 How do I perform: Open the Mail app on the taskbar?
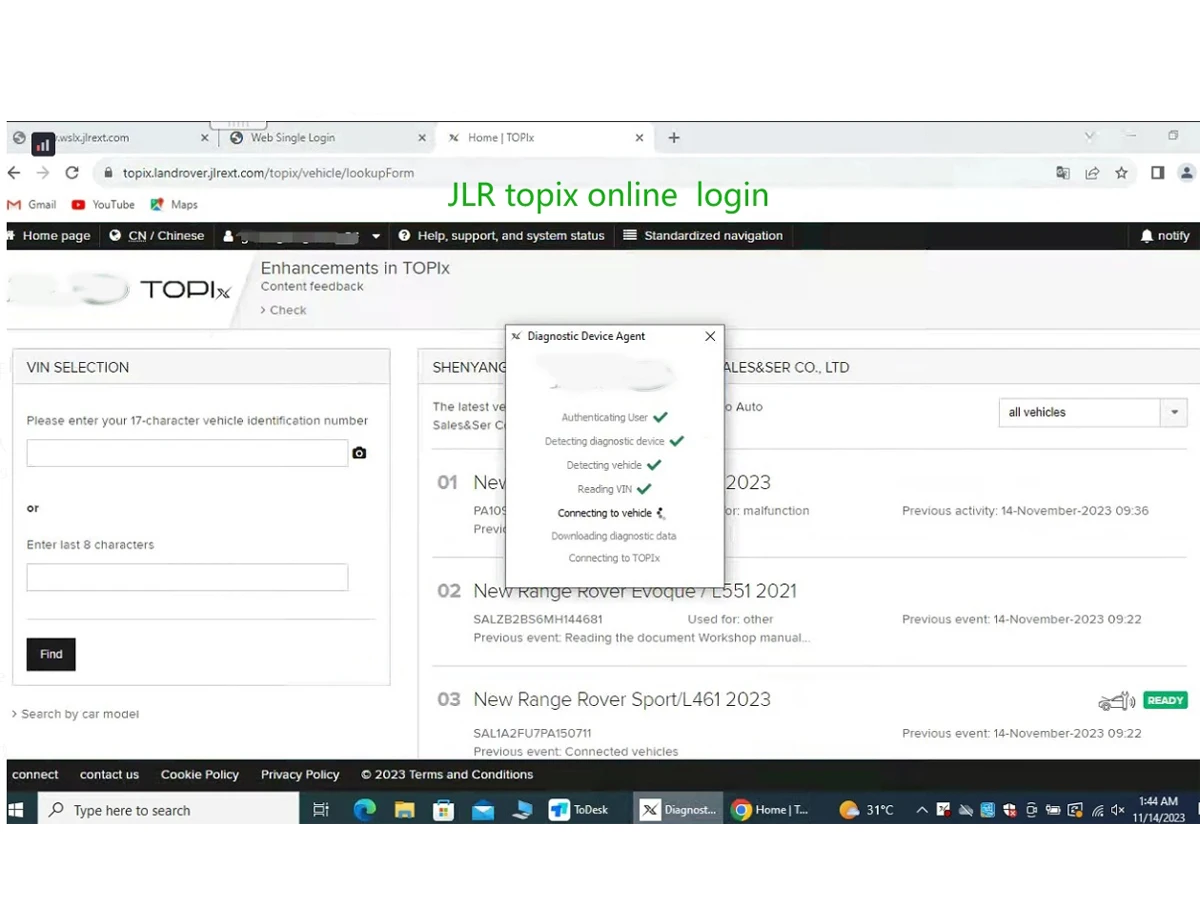tap(483, 810)
